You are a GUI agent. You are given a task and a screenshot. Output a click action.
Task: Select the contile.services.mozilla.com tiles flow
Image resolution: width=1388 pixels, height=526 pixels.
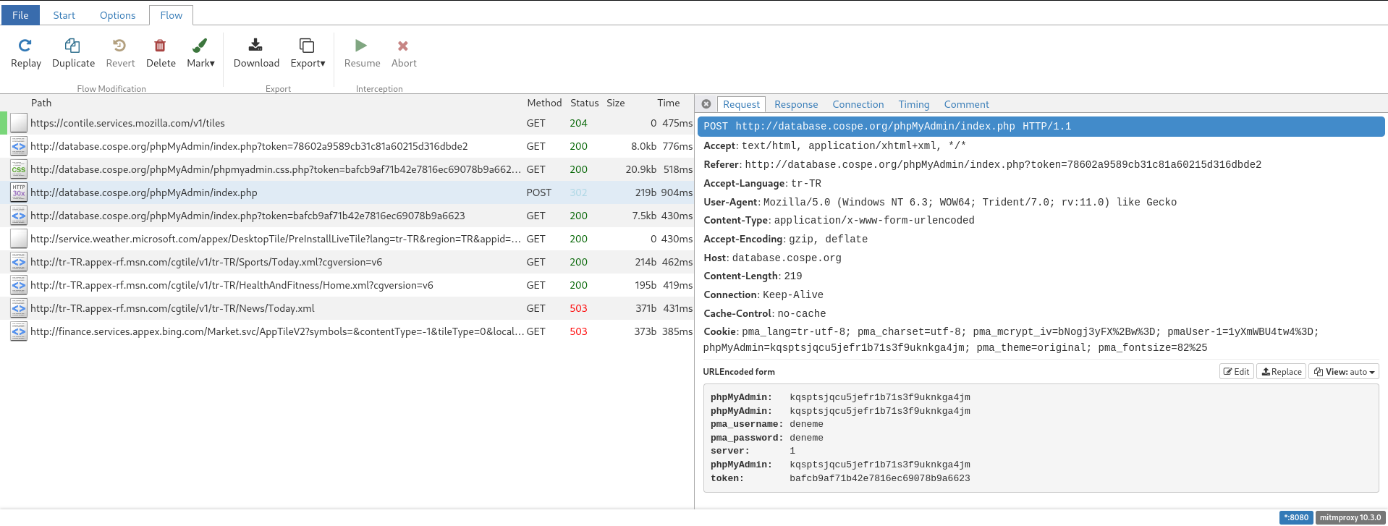(347, 123)
